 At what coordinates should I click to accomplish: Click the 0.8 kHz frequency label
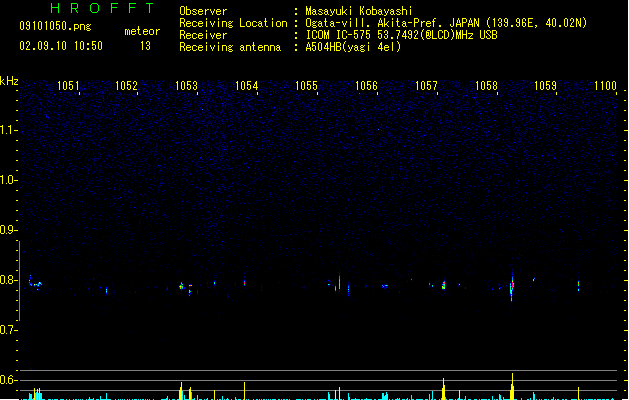point(8,280)
